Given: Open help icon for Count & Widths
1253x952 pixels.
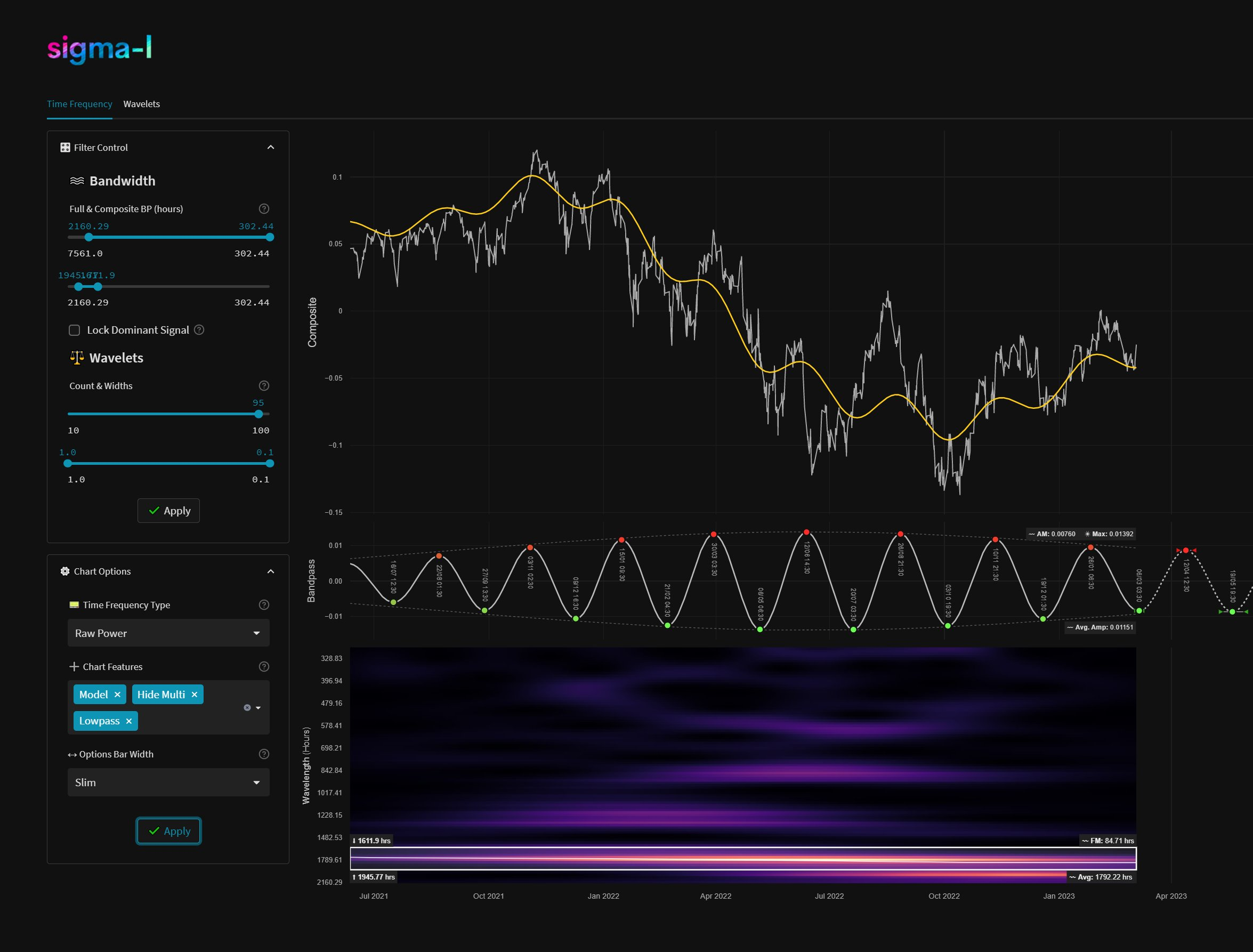Looking at the screenshot, I should point(264,386).
